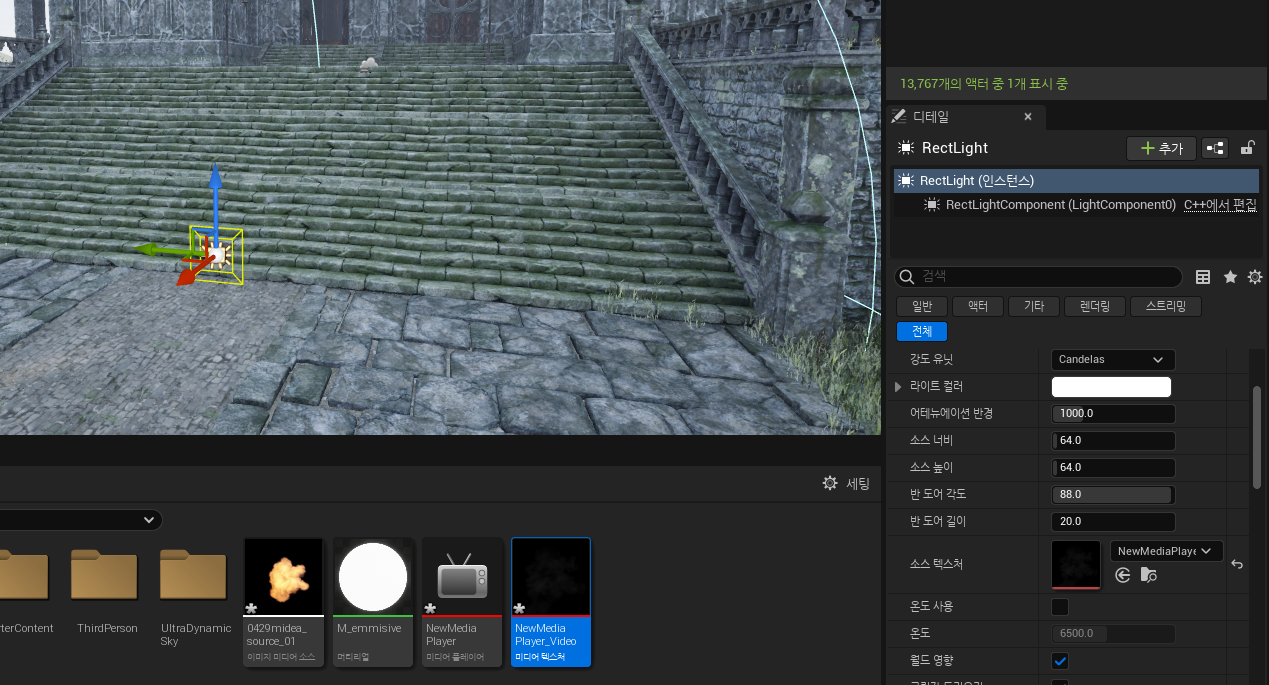Image resolution: width=1269 pixels, height=685 pixels.
Task: Open the content browser filter dropdown arrow
Action: coord(149,520)
